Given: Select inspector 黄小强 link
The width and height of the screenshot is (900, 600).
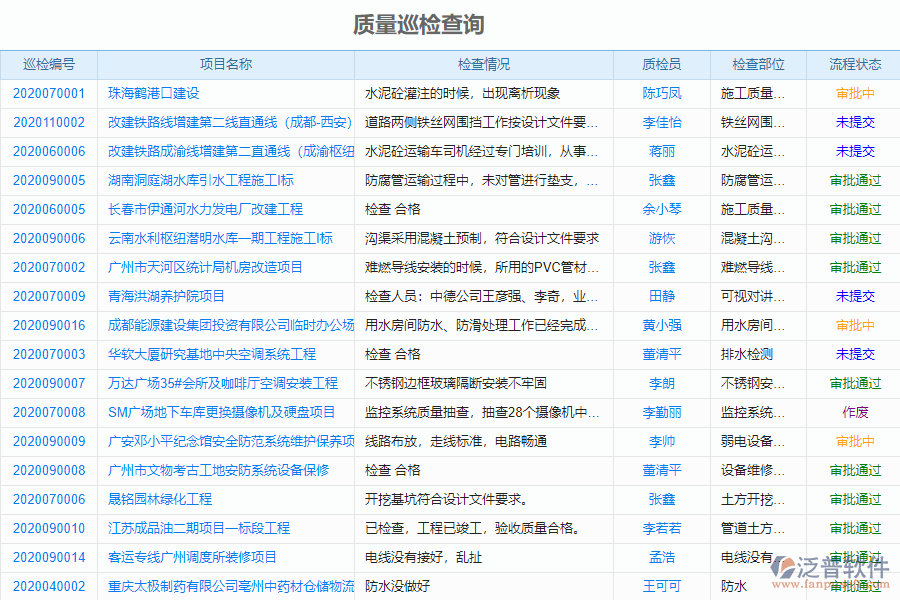Looking at the screenshot, I should click(x=660, y=324).
